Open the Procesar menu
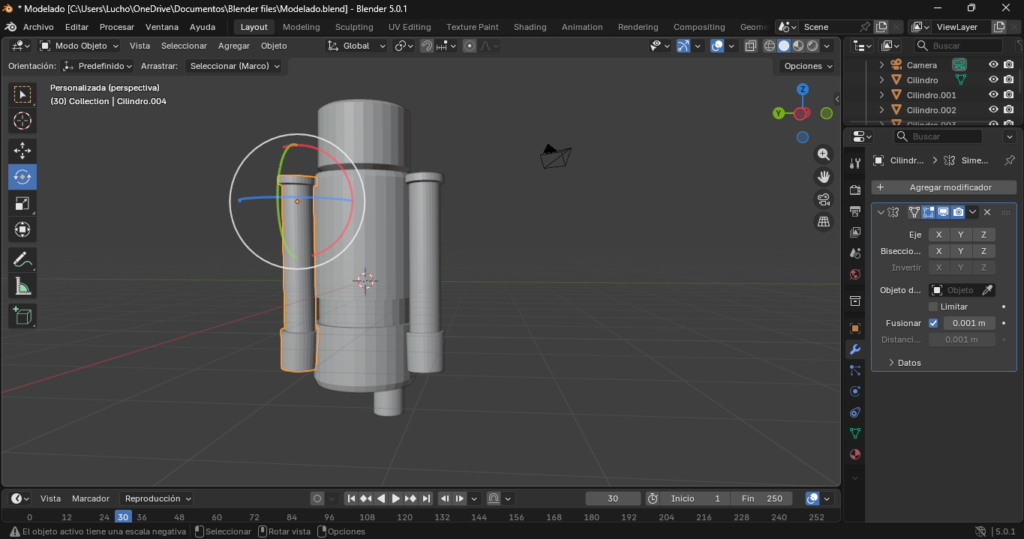1024x539 pixels. tap(116, 27)
